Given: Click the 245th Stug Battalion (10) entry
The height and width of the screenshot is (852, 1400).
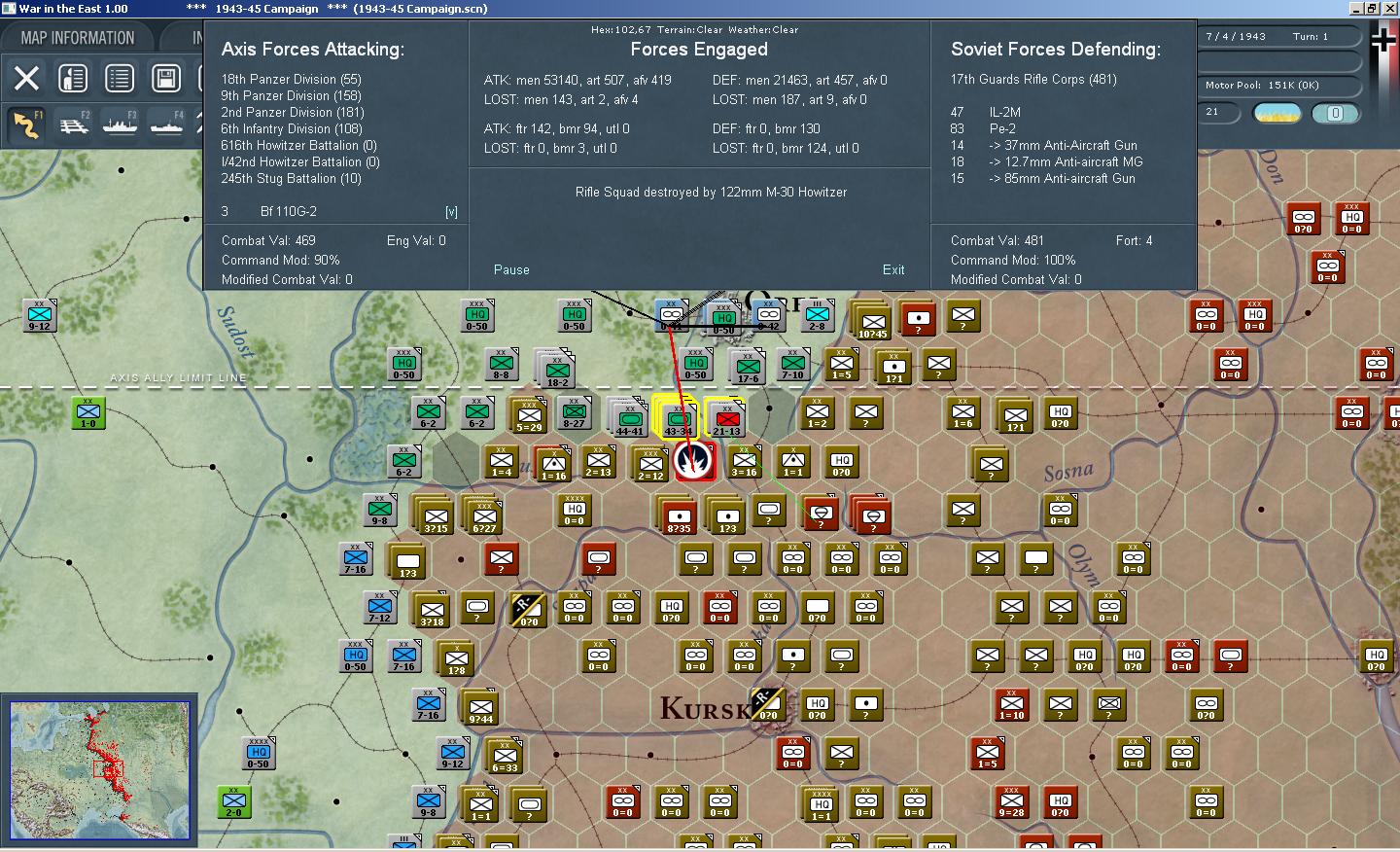Looking at the screenshot, I should tap(291, 178).
